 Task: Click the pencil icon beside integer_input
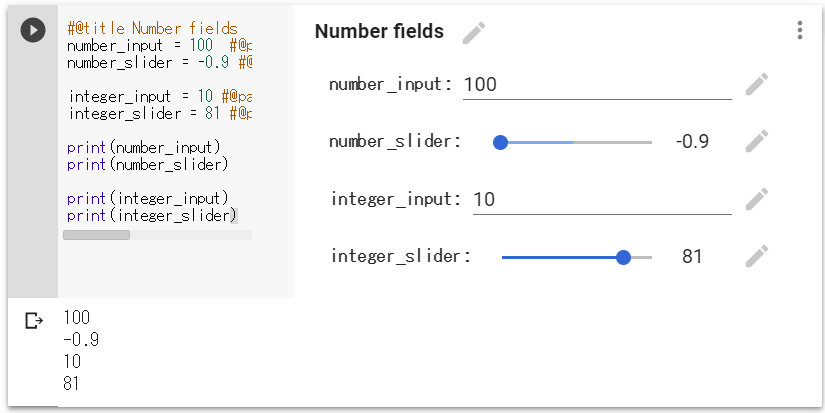tap(757, 199)
